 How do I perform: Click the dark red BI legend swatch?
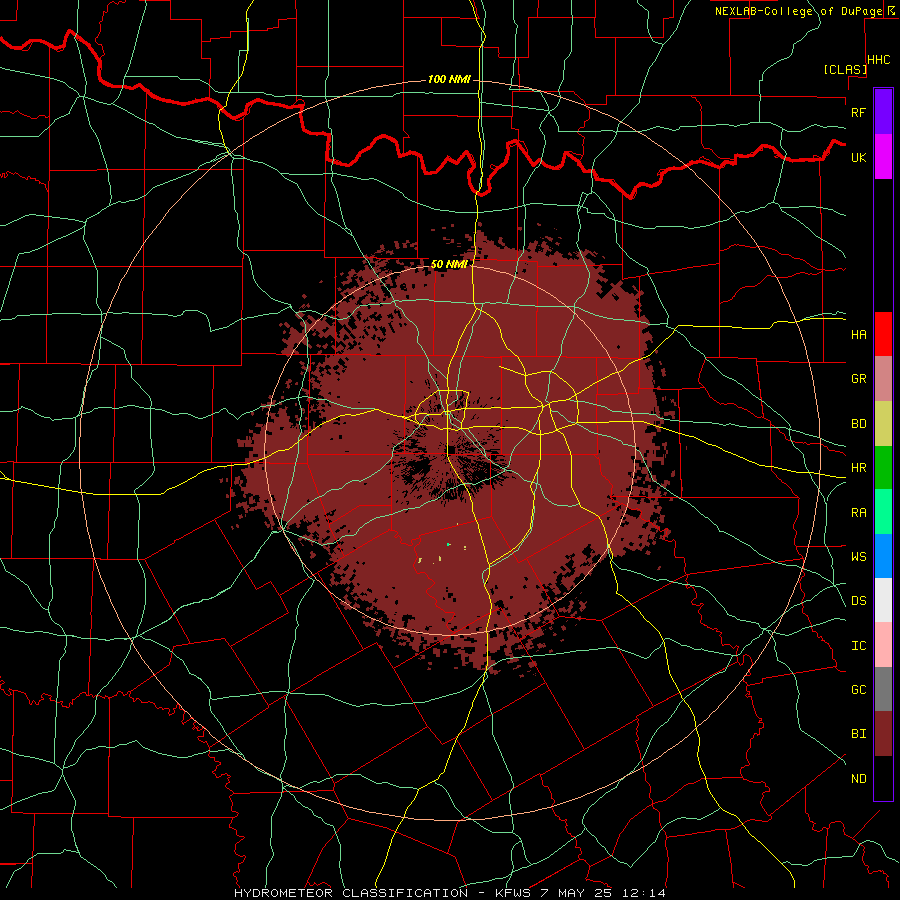coord(883,734)
